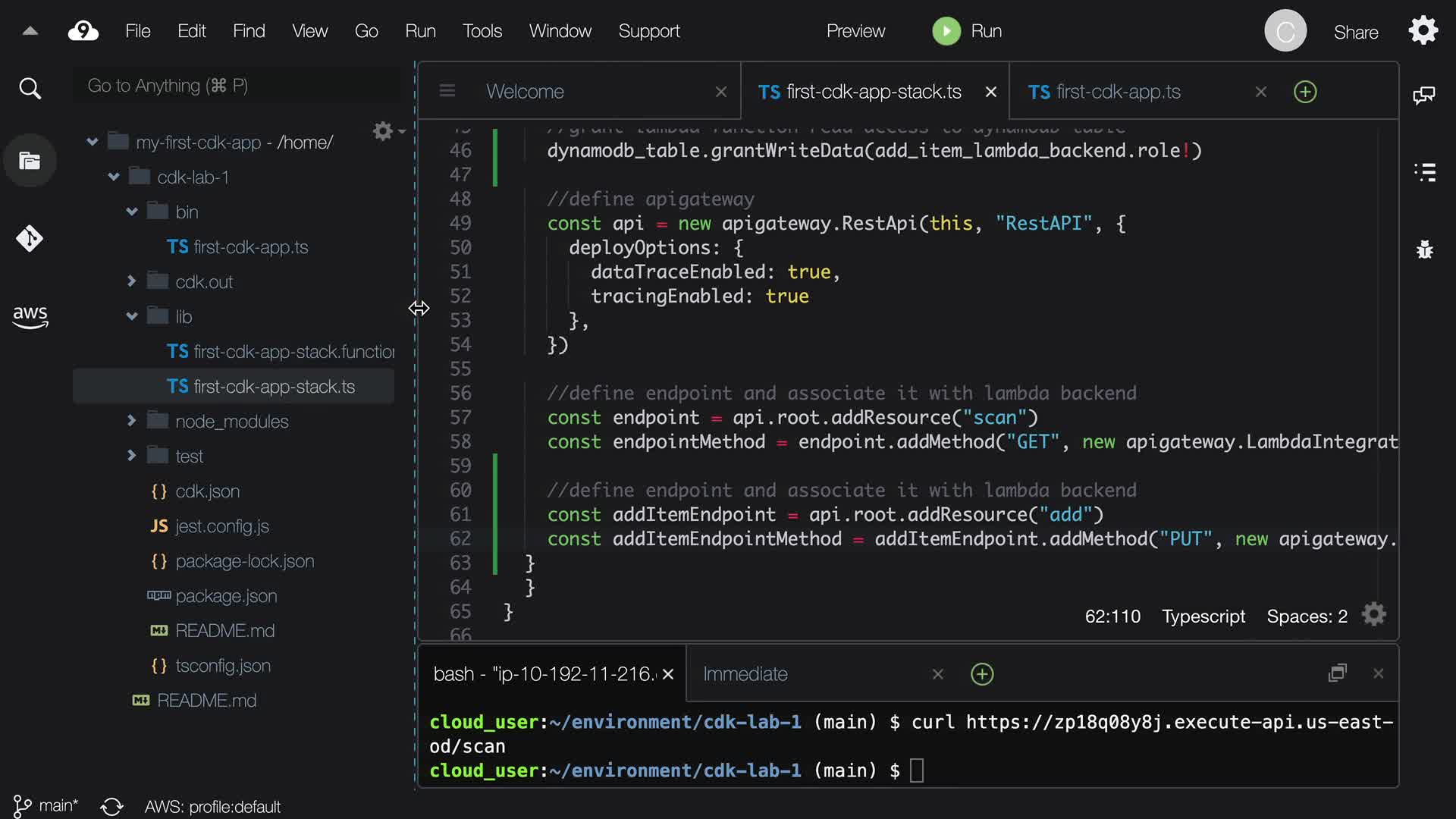Click the editor status bar settings gear
1456x819 pixels.
click(1373, 614)
